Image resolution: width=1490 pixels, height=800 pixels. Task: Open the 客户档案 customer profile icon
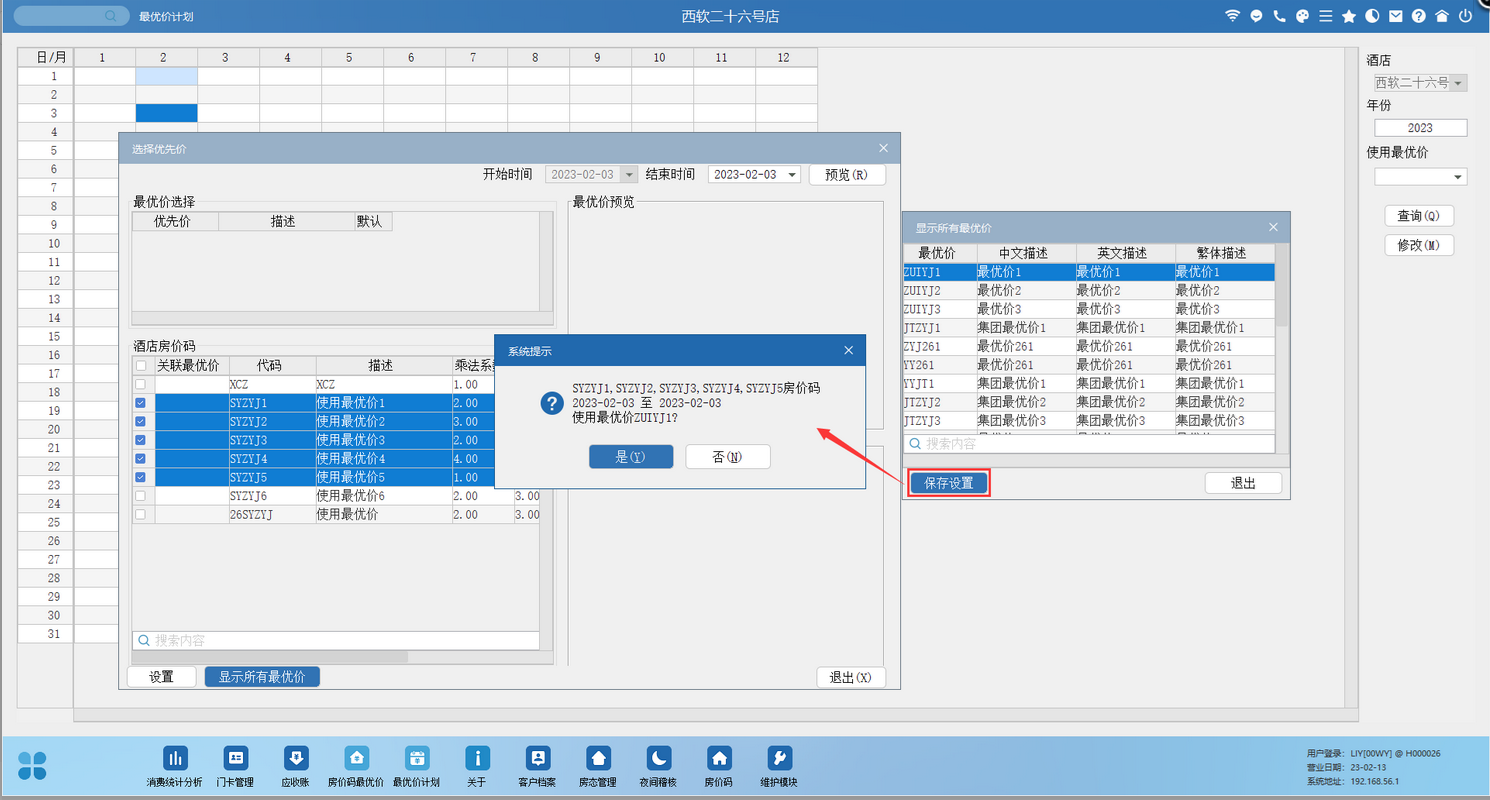tap(537, 758)
